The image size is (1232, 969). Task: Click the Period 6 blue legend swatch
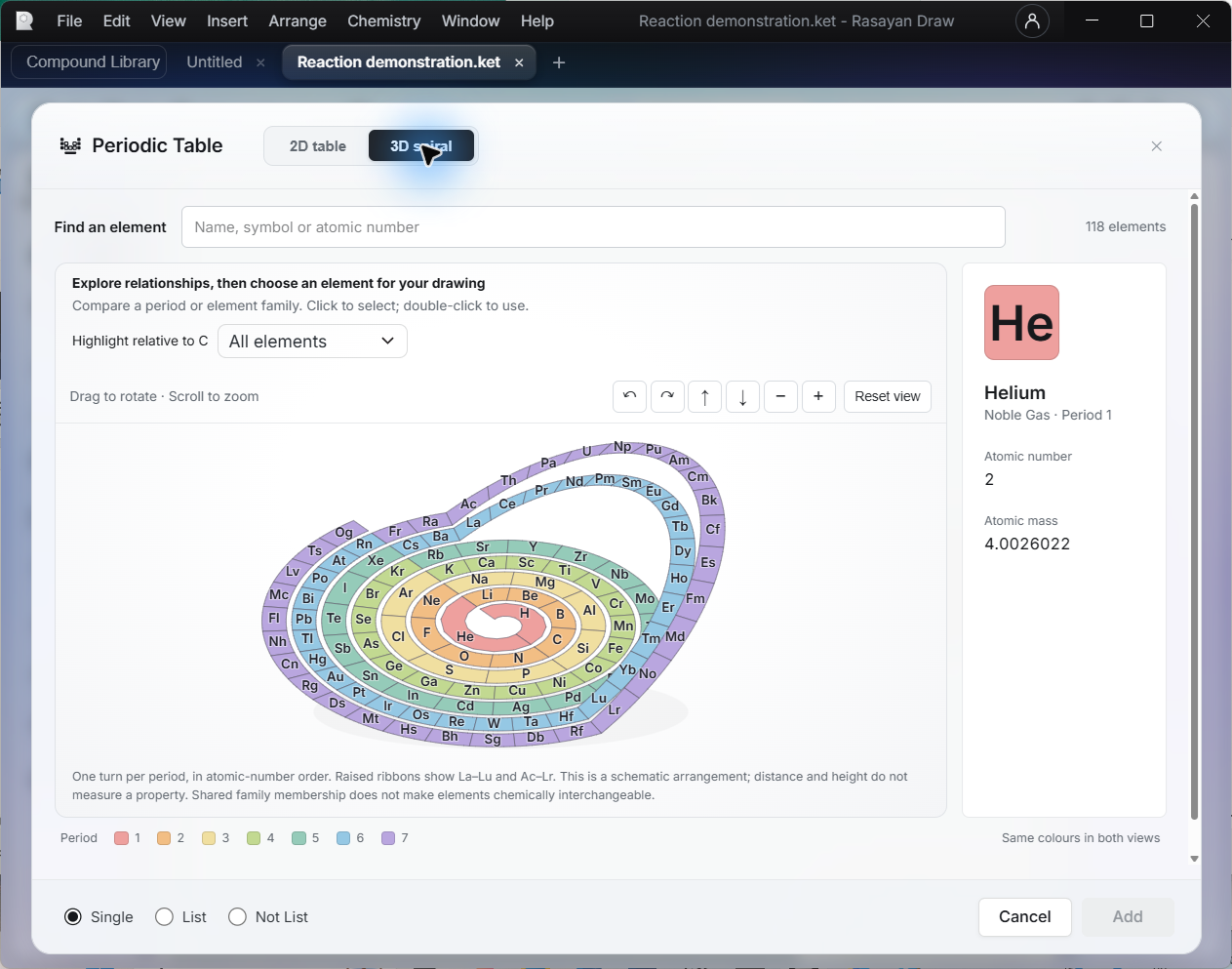(x=343, y=838)
